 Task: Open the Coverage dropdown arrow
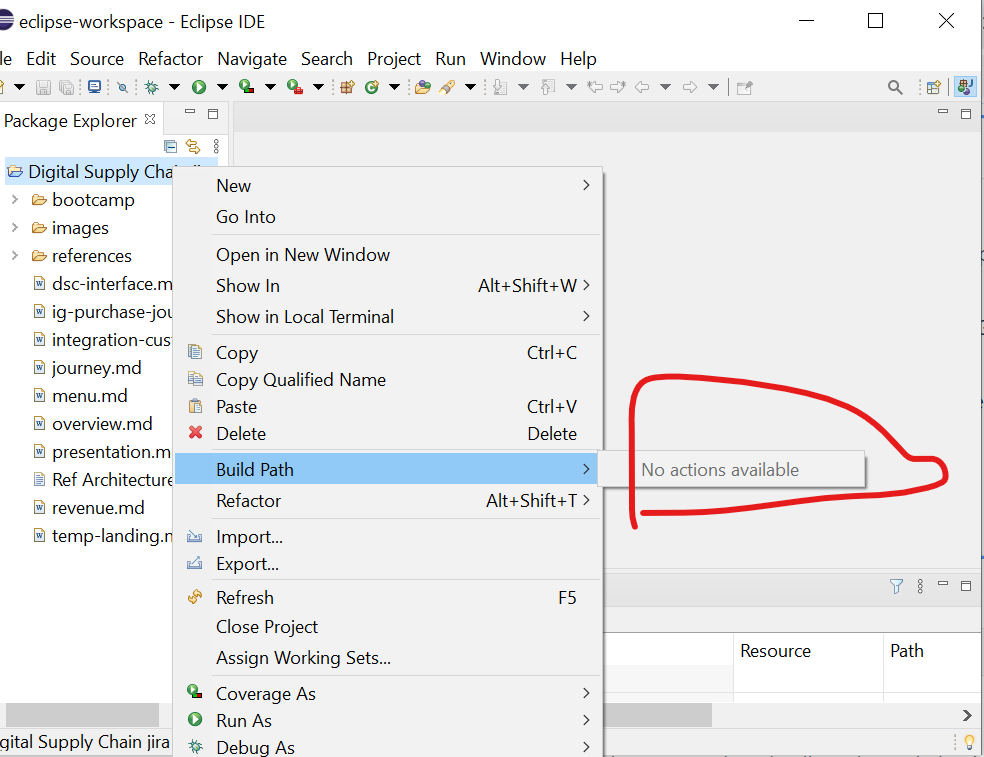270,87
